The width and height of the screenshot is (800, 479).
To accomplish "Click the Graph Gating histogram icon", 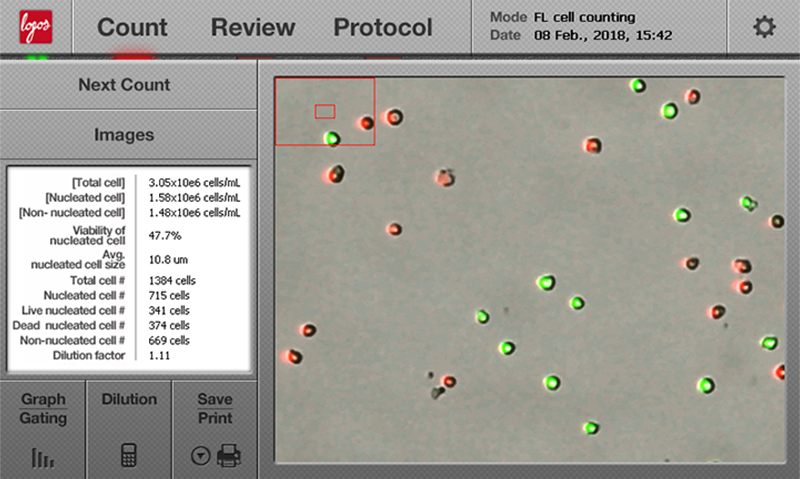I will click(x=43, y=457).
